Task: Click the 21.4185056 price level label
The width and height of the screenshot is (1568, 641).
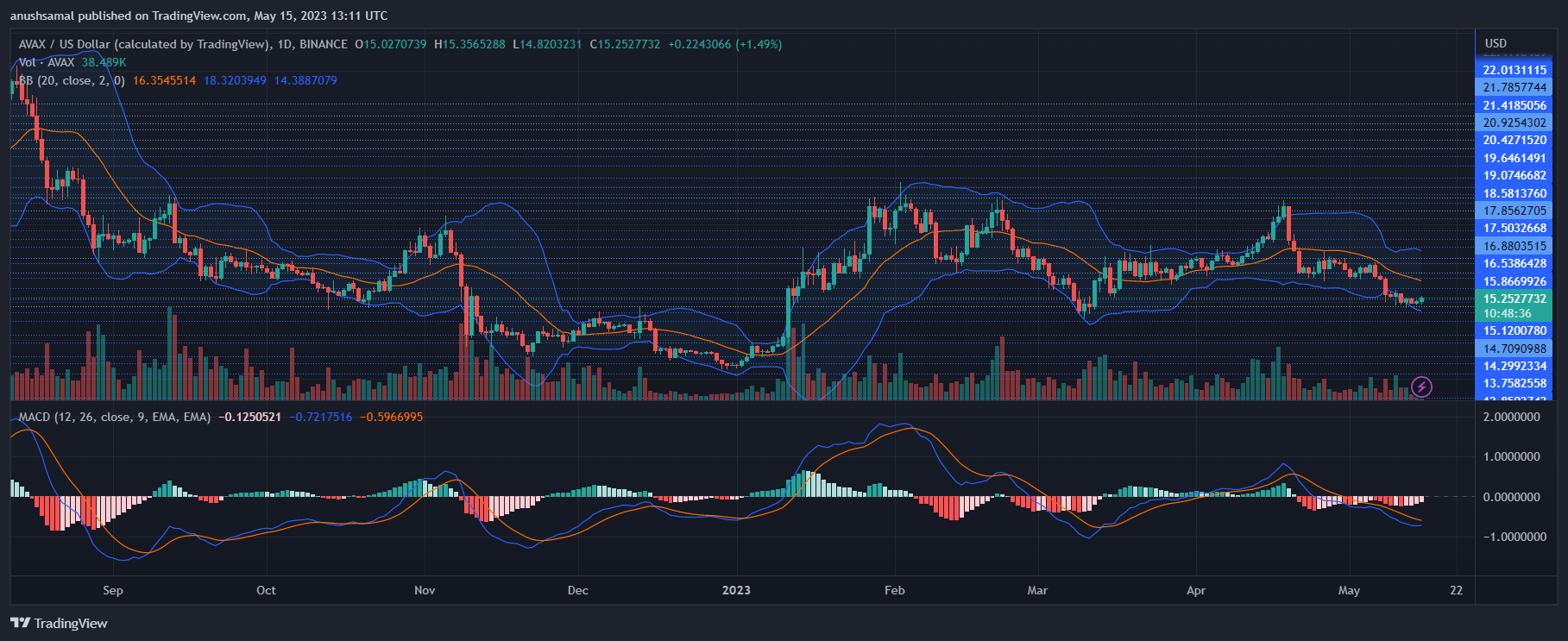Action: (1514, 105)
